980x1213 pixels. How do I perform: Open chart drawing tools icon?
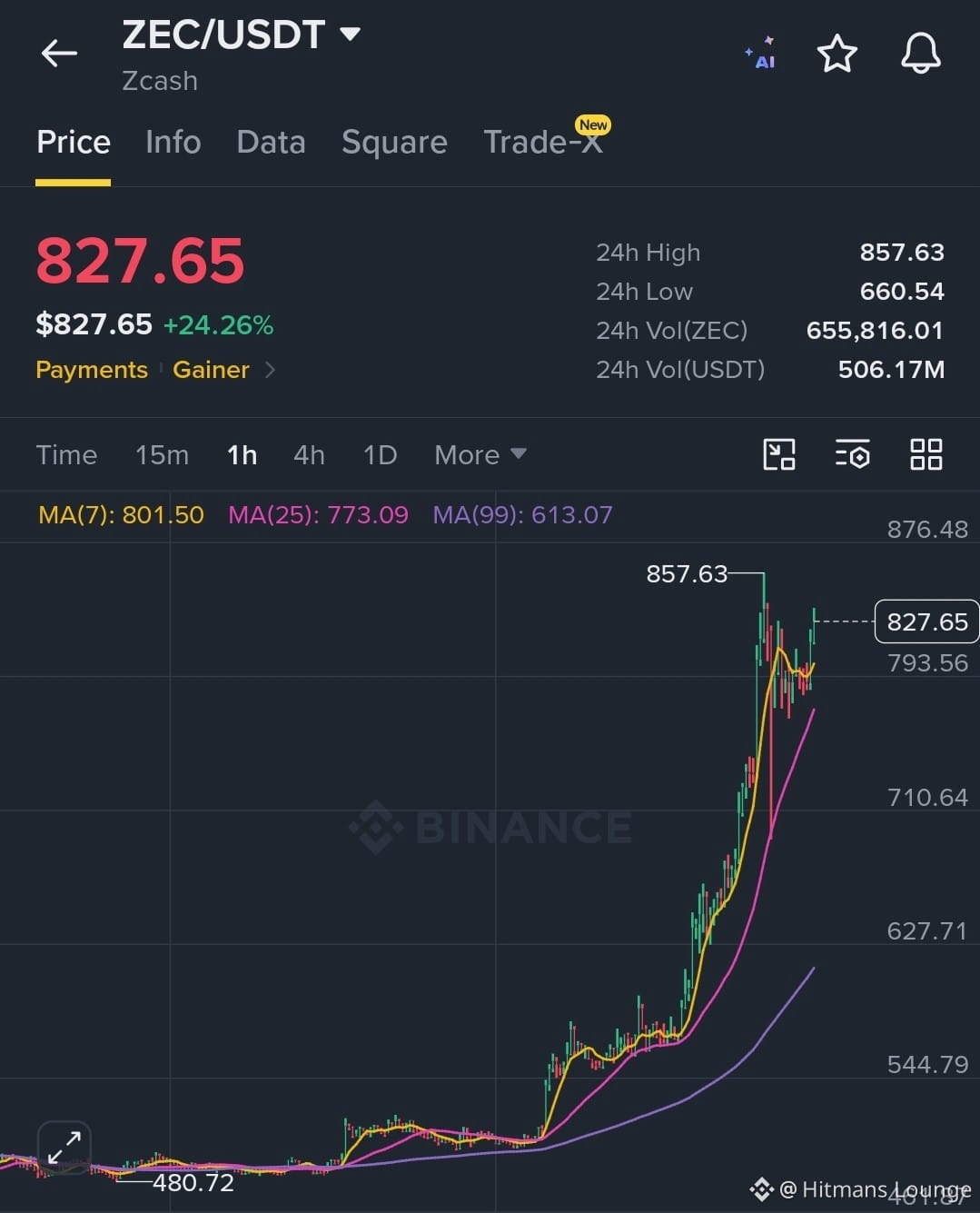tap(779, 454)
